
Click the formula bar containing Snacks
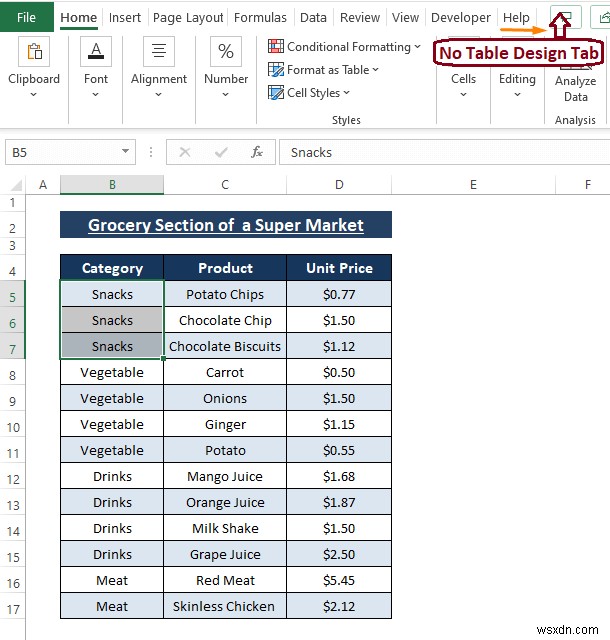pos(444,152)
